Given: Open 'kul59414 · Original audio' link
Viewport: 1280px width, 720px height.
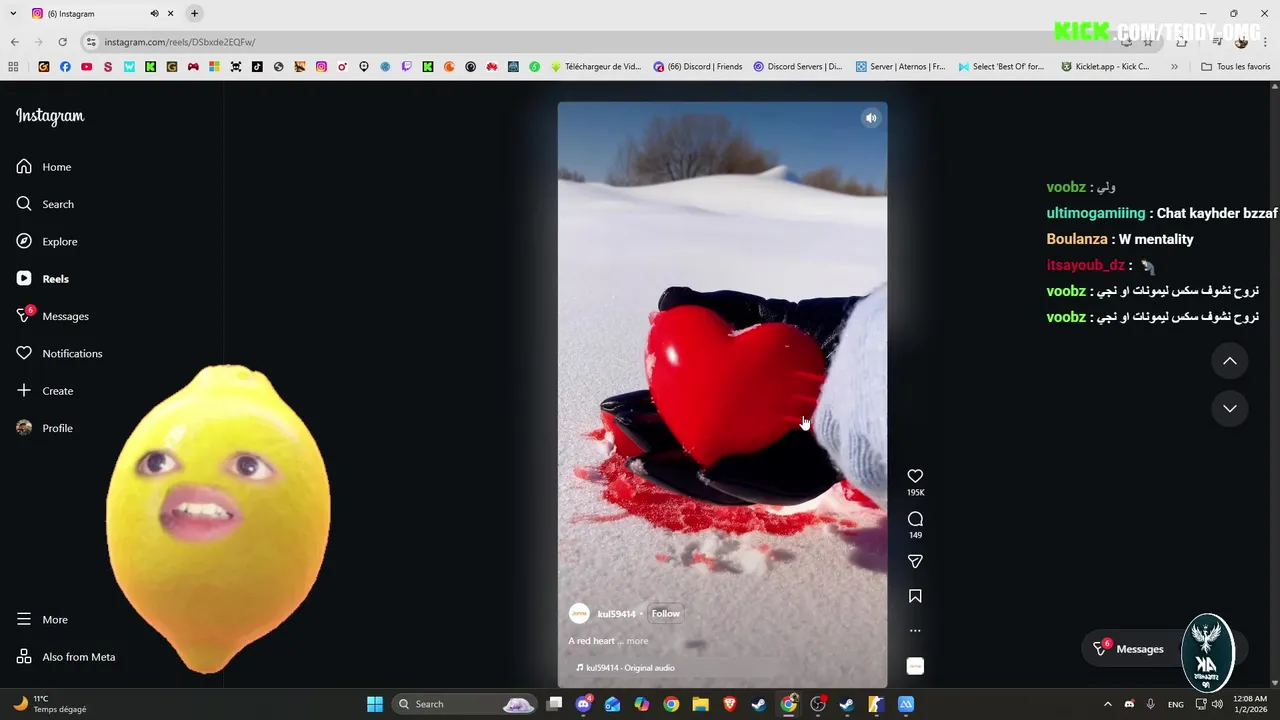Looking at the screenshot, I should pos(625,668).
